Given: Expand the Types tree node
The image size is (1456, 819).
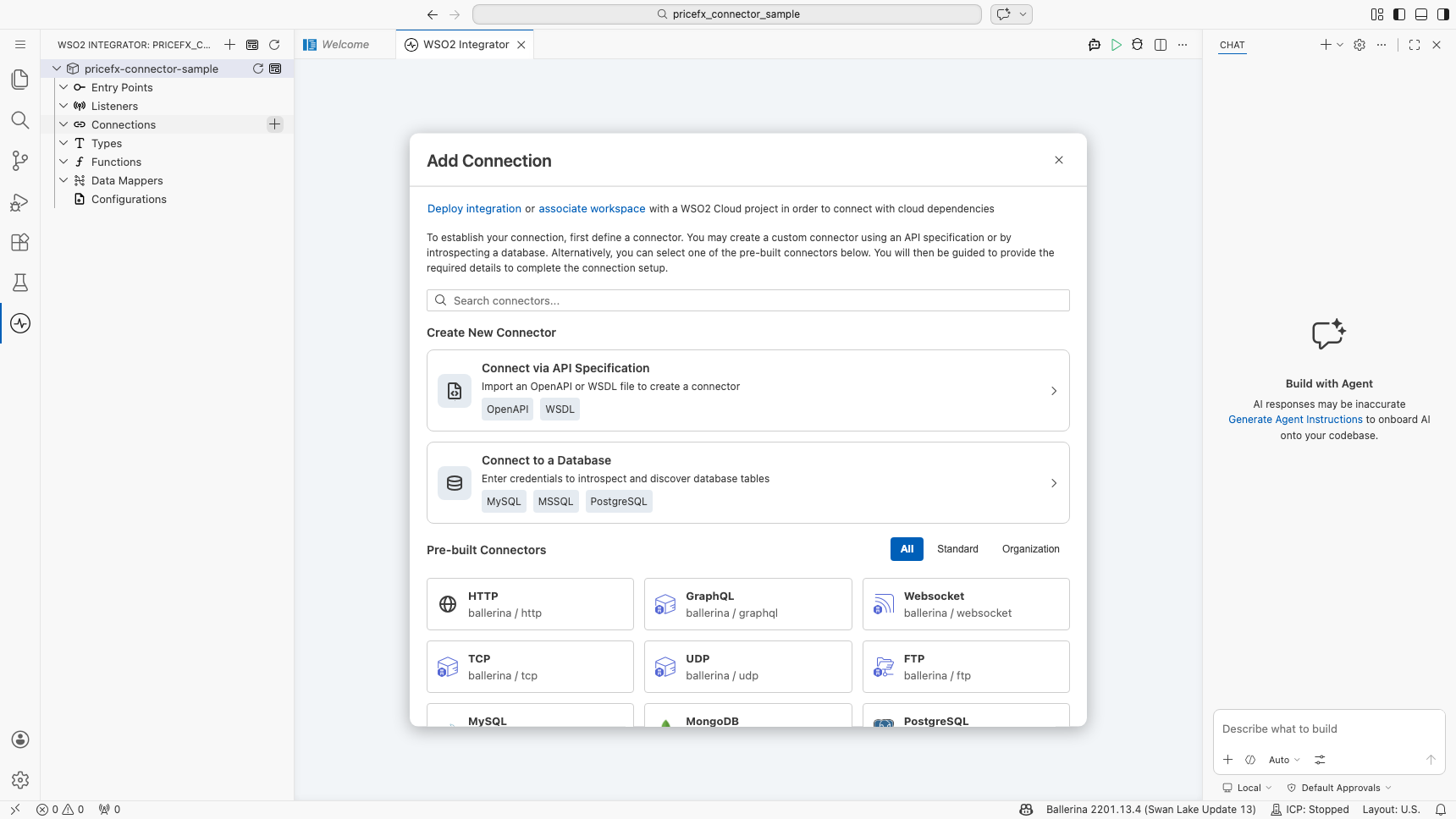Looking at the screenshot, I should [63, 143].
